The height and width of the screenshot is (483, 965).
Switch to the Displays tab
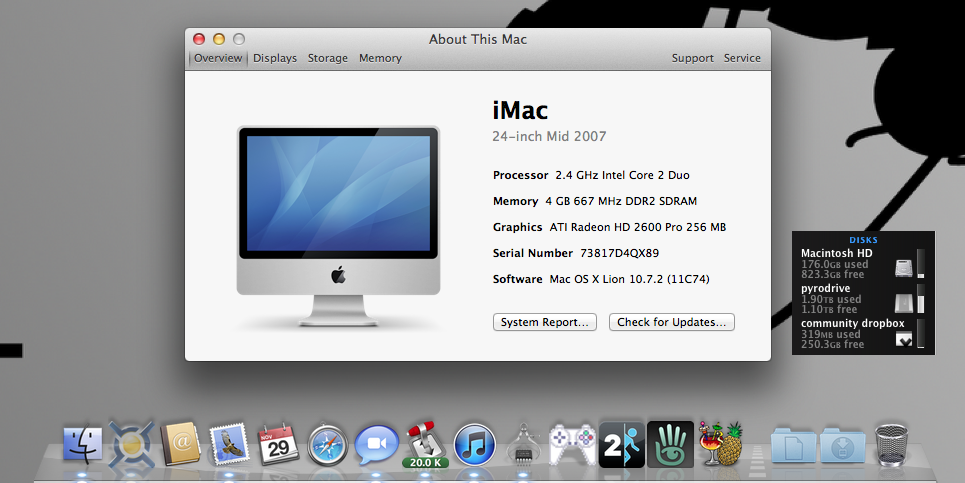[x=274, y=58]
